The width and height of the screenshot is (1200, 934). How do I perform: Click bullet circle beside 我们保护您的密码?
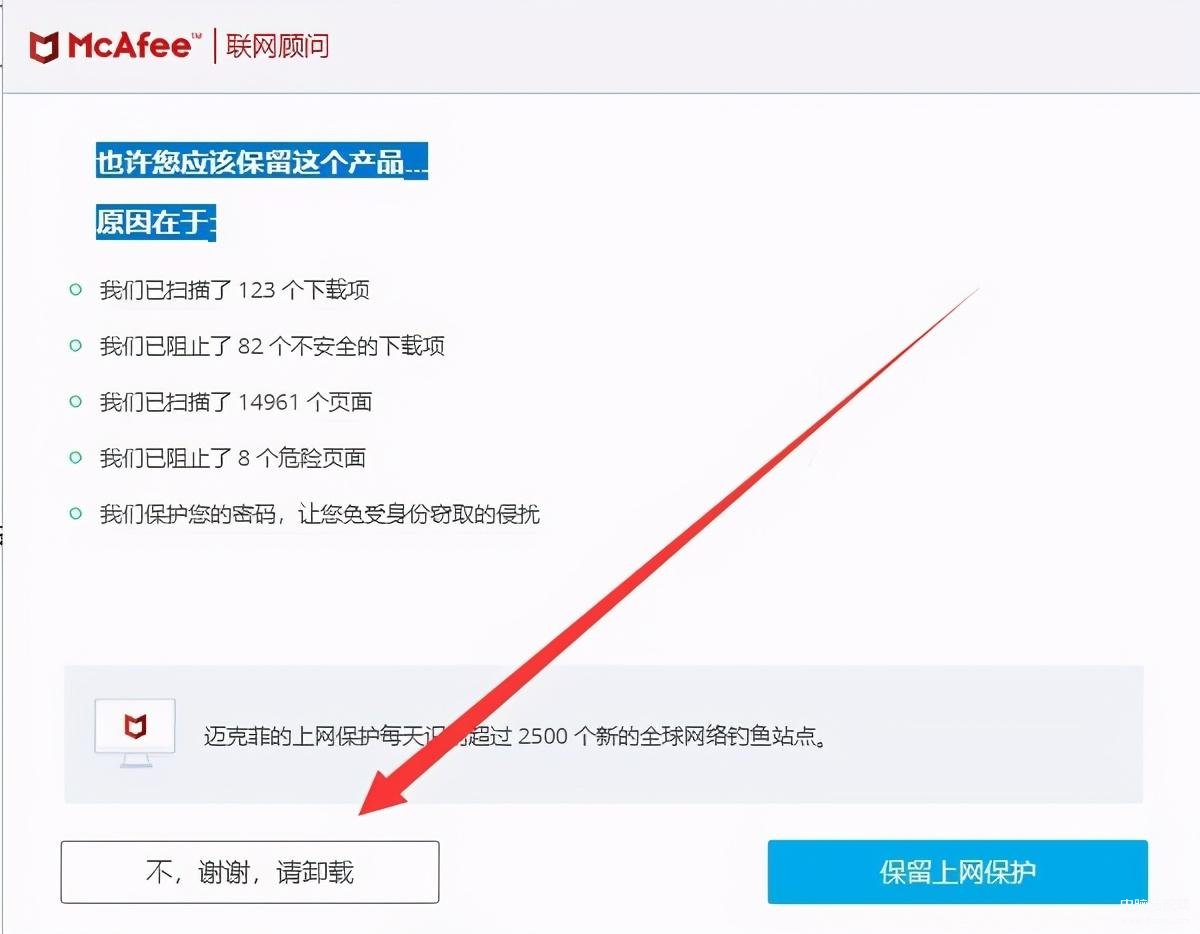[76, 513]
